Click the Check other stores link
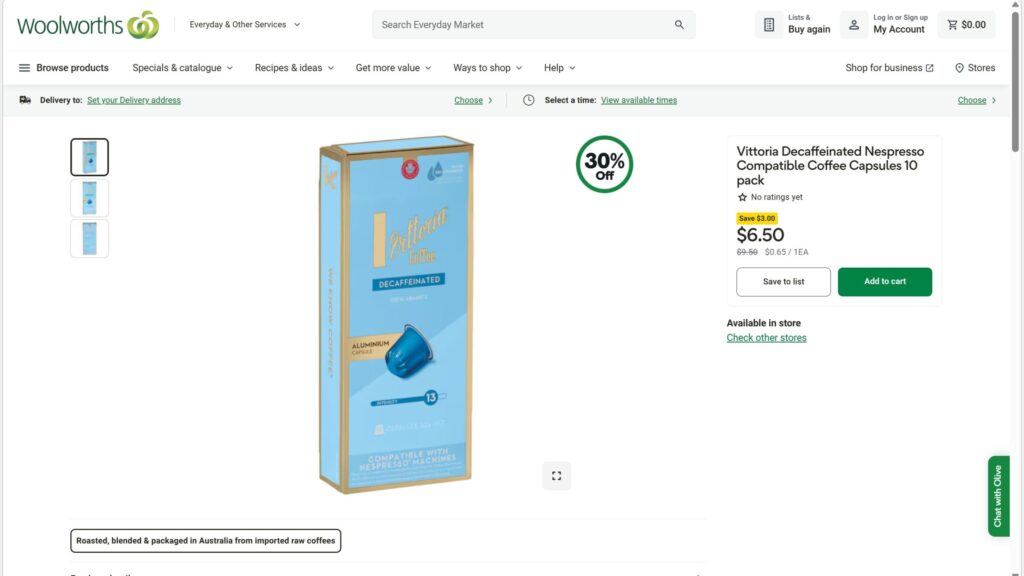The width and height of the screenshot is (1024, 576). tap(766, 338)
